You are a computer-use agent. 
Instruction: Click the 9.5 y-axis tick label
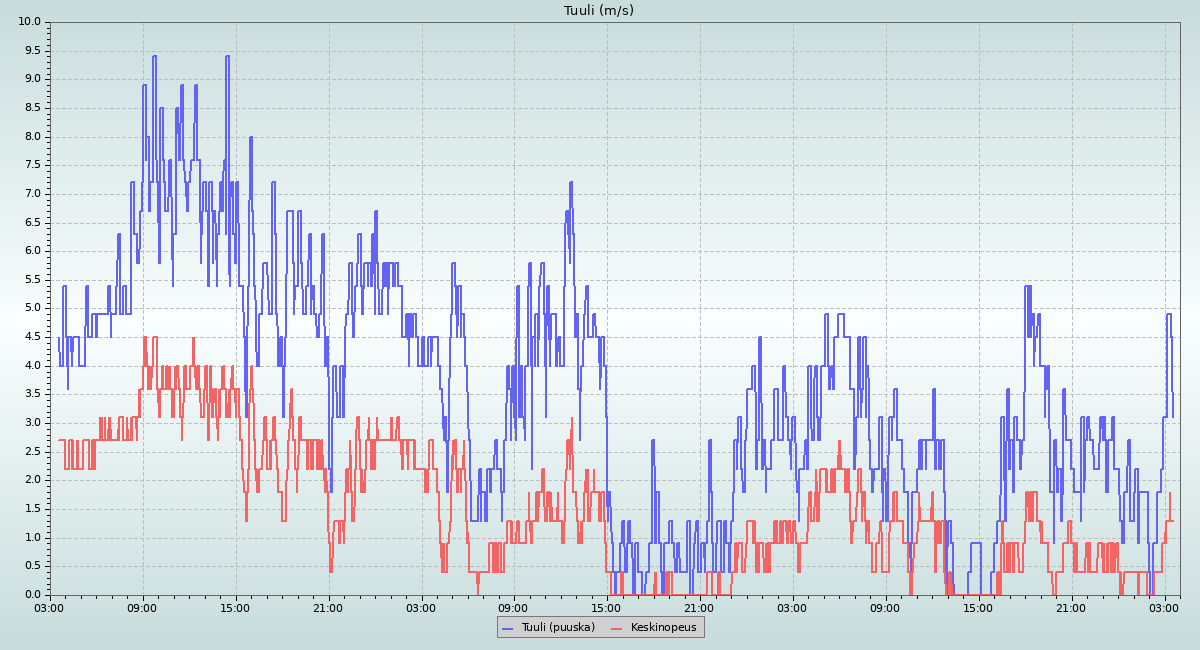(x=33, y=51)
